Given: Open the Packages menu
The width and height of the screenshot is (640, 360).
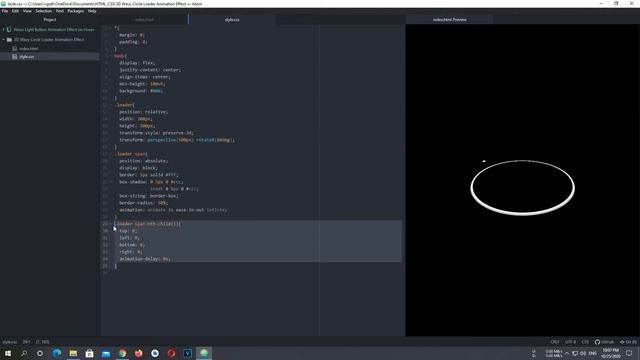Looking at the screenshot, I should [76, 11].
